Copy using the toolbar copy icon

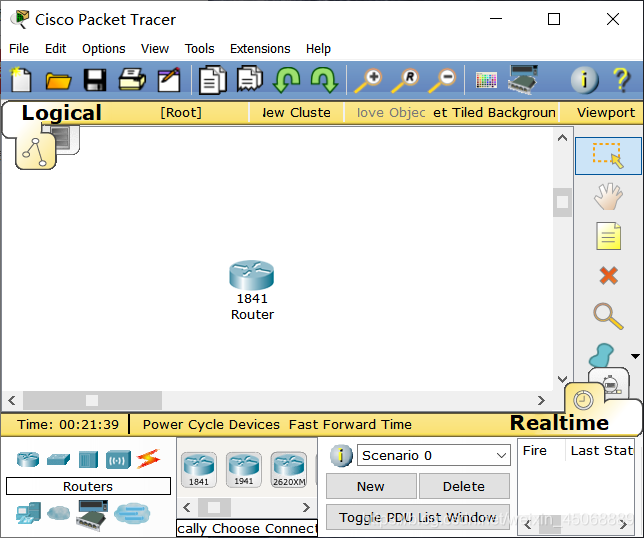(213, 80)
